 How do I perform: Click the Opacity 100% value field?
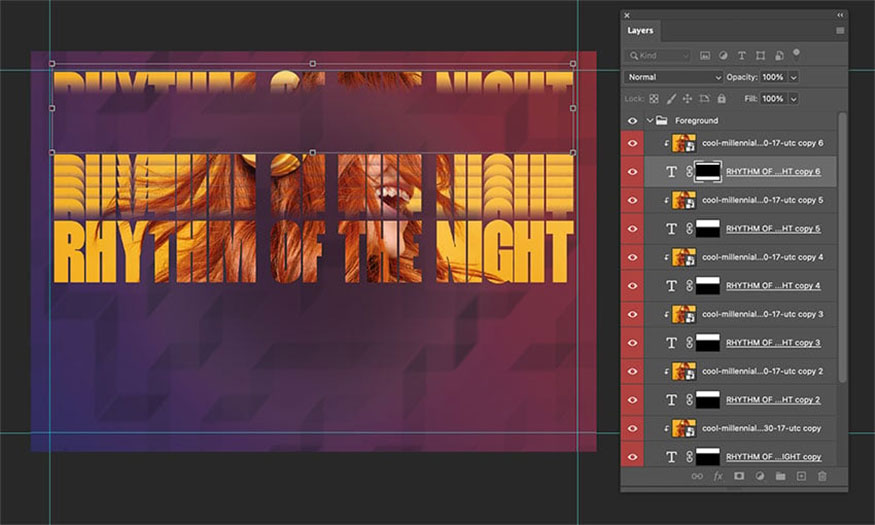click(x=773, y=77)
